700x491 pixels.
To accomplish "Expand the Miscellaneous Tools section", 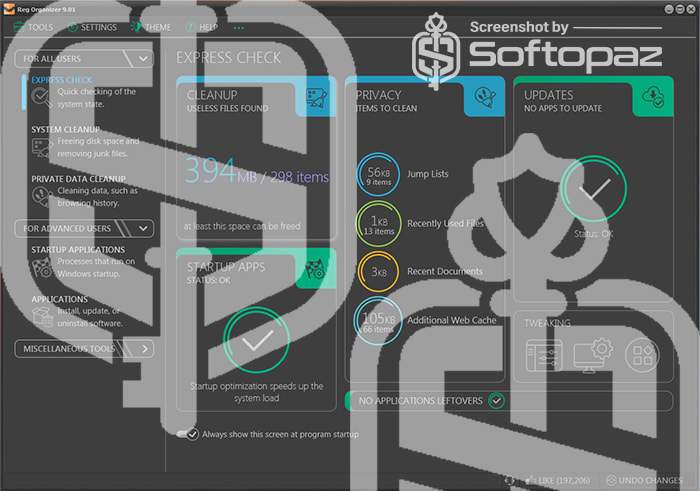I will coord(84,349).
